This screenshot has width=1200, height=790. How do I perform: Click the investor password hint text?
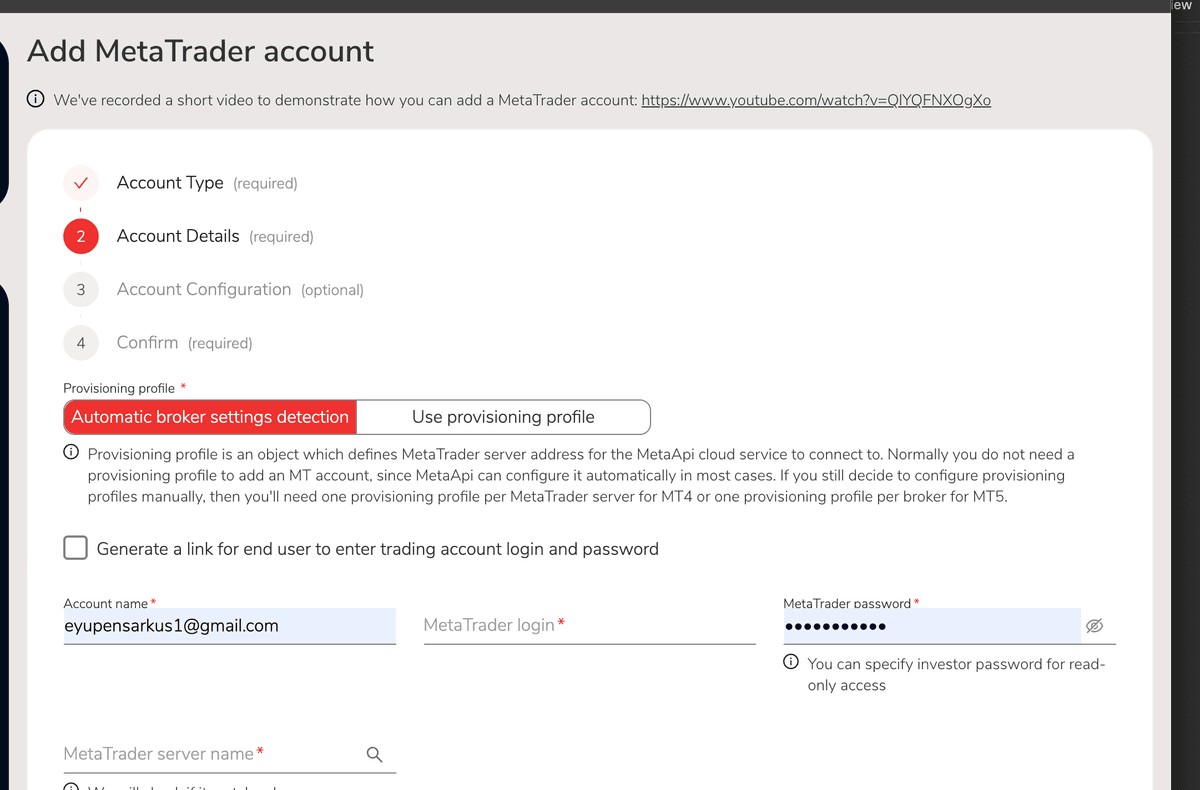point(957,674)
